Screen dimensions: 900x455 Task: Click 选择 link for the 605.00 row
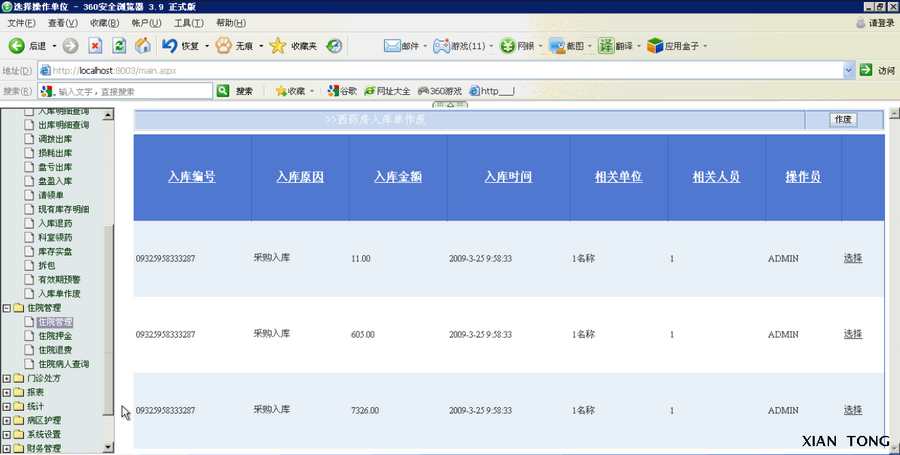(853, 334)
